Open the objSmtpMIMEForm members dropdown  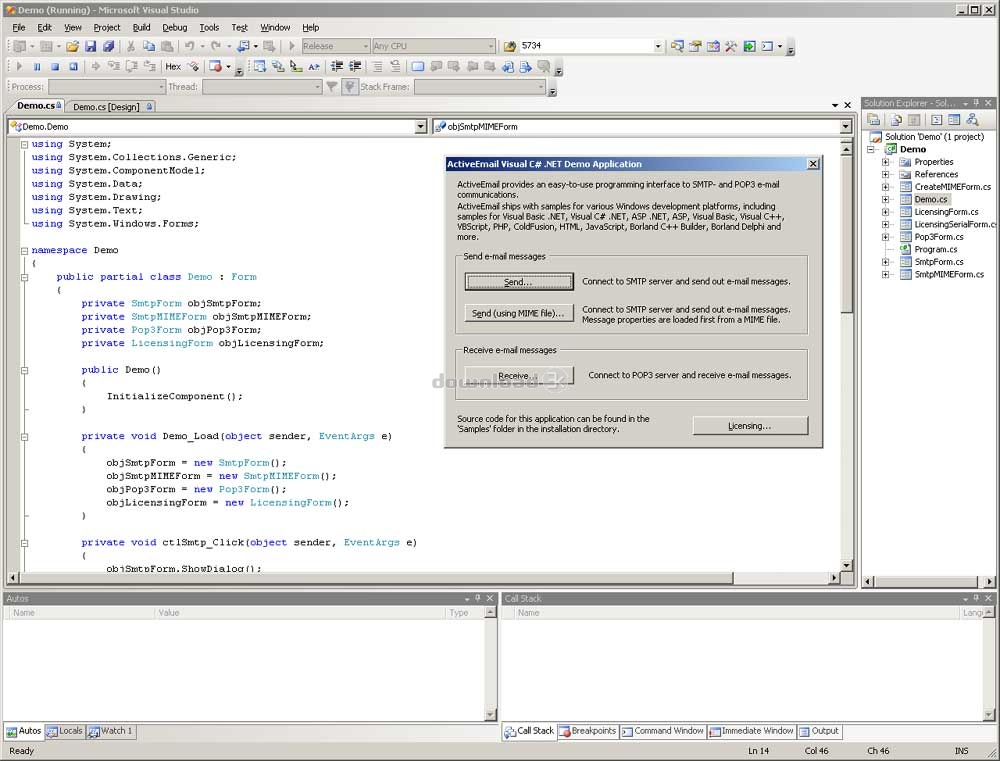845,127
